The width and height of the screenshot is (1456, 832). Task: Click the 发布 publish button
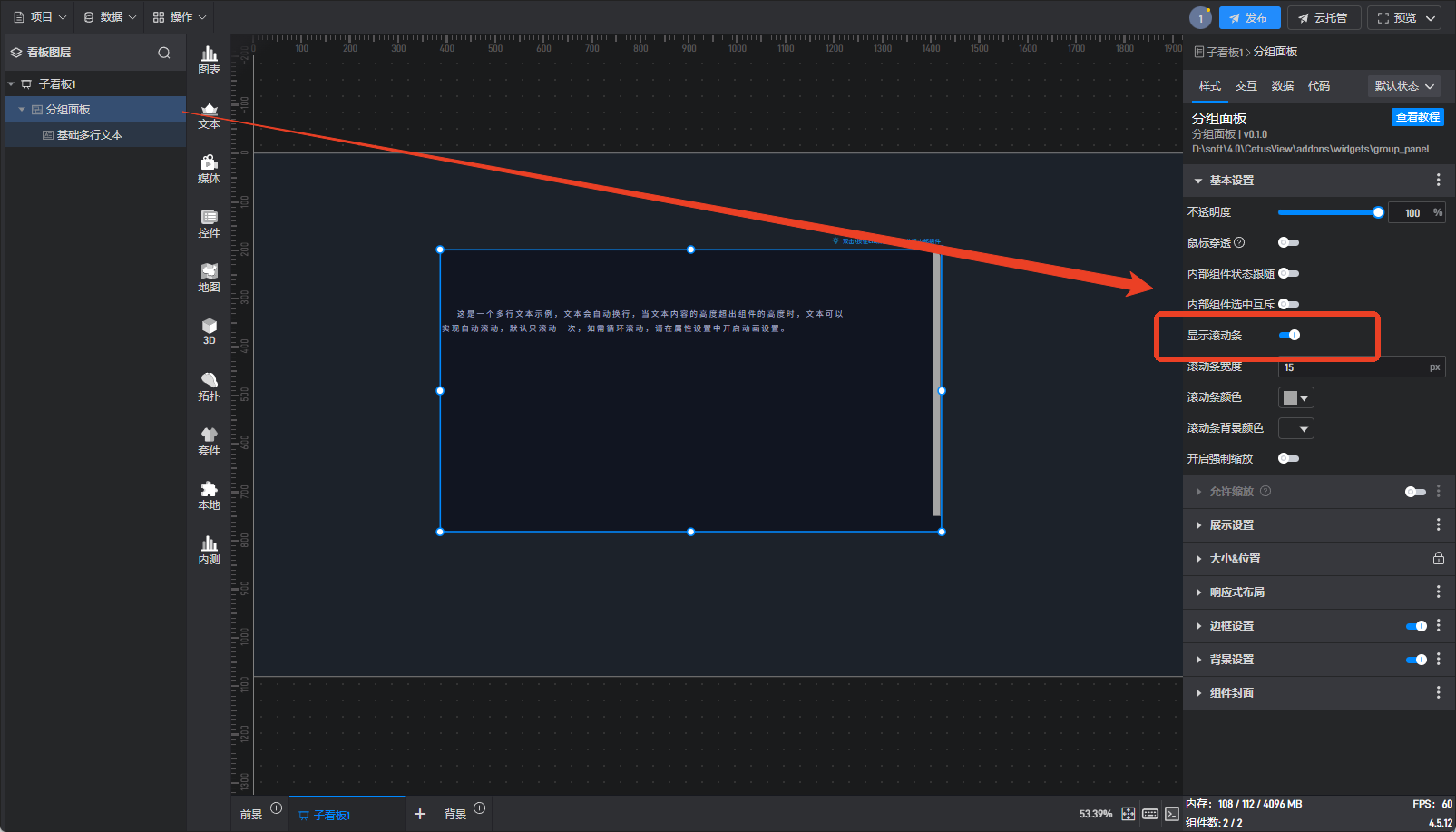pos(1249,18)
